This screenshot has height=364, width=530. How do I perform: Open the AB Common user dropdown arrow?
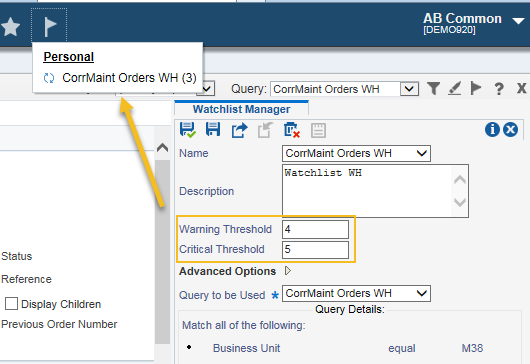pyautogui.click(x=518, y=22)
